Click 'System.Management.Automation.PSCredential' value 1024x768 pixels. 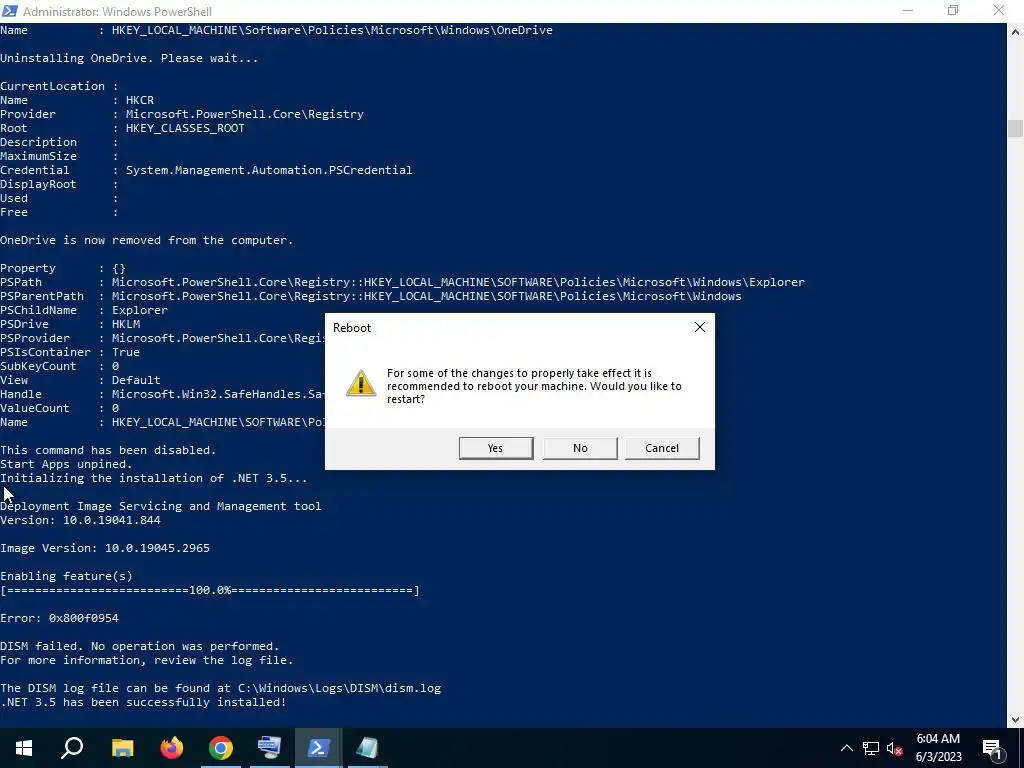click(x=269, y=170)
